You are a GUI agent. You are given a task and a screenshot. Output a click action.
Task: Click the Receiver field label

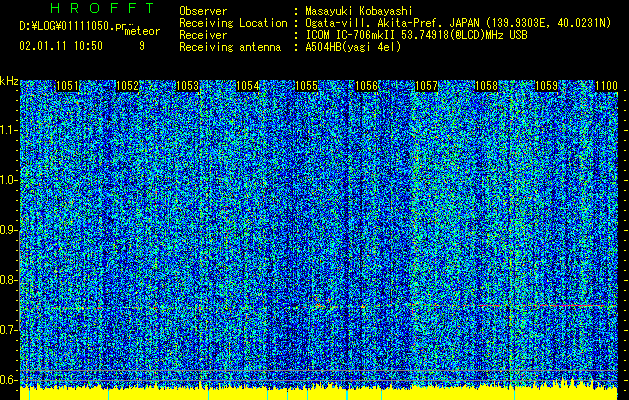[x=203, y=35]
